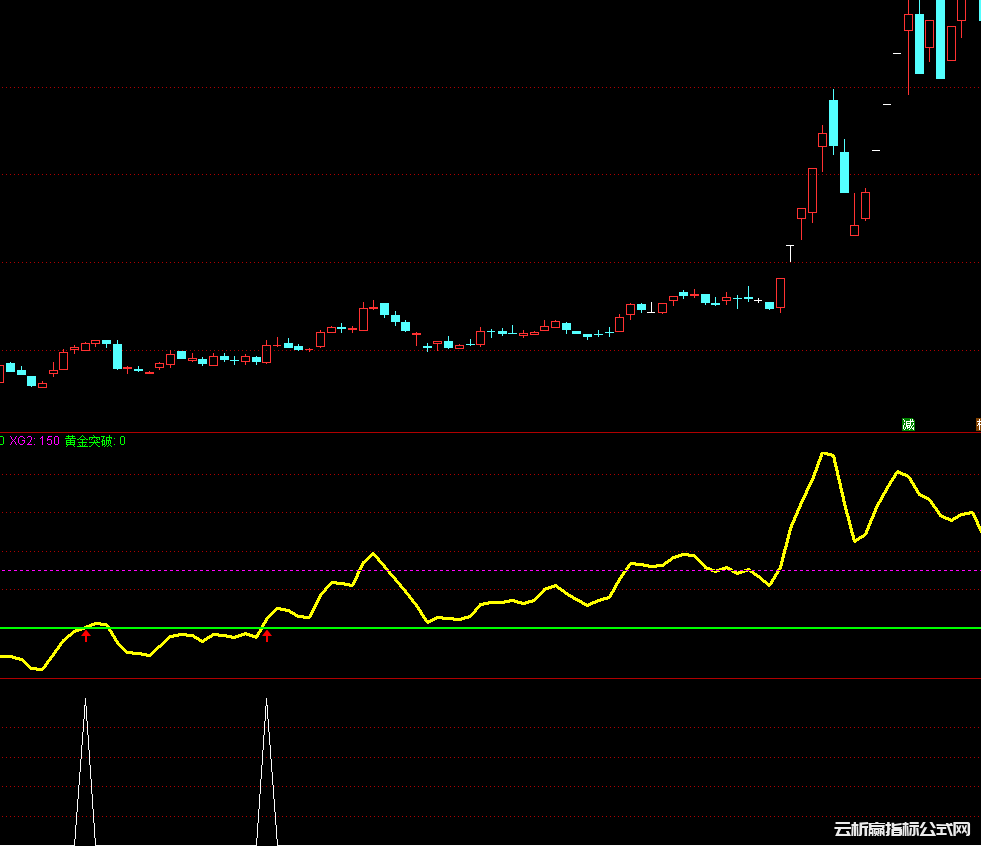Select the tall red breakout candle before gap
The height and width of the screenshot is (846, 981).
point(781,293)
